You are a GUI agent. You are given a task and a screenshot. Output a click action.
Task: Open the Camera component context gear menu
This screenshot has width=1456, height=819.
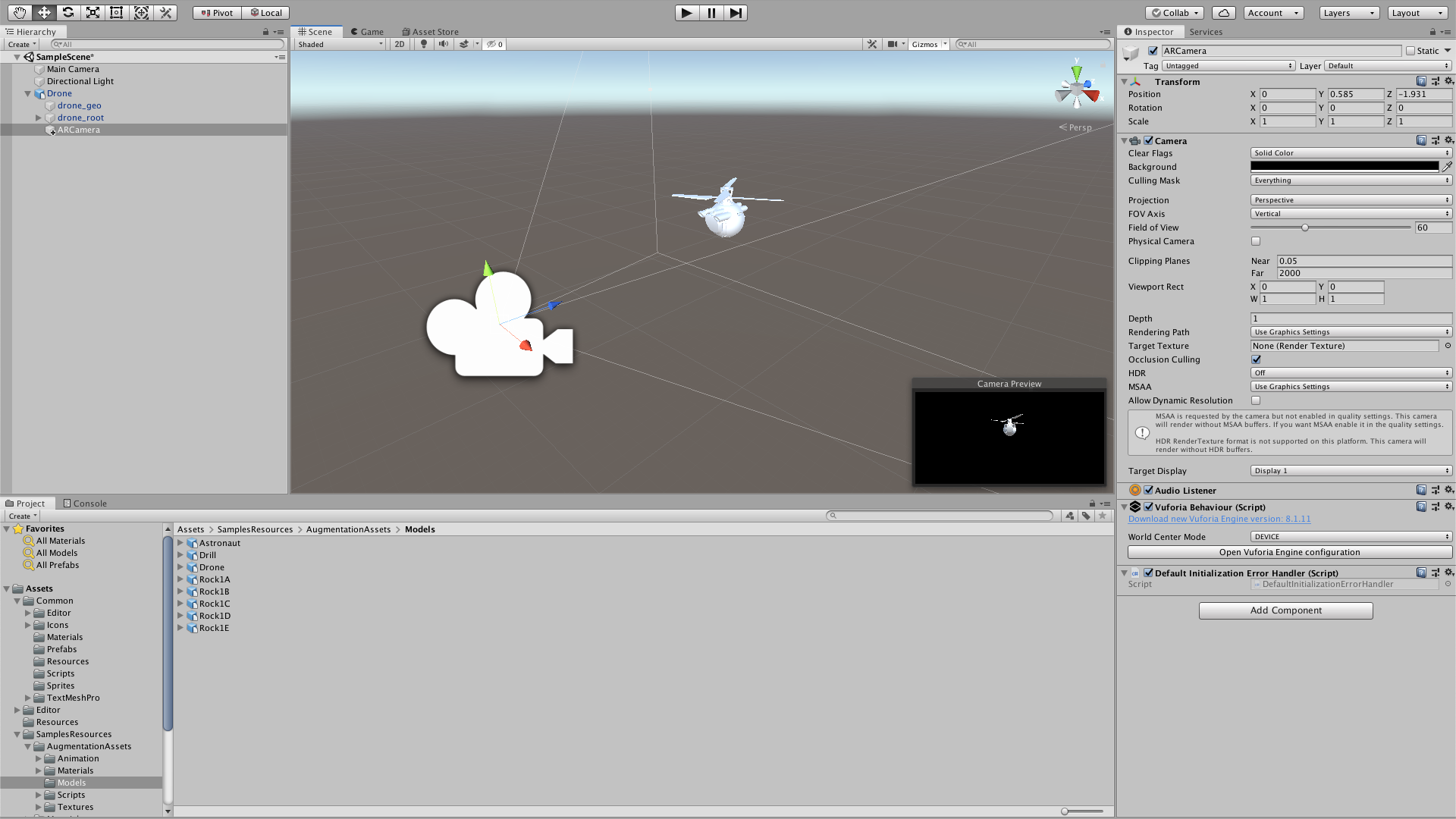[1449, 140]
